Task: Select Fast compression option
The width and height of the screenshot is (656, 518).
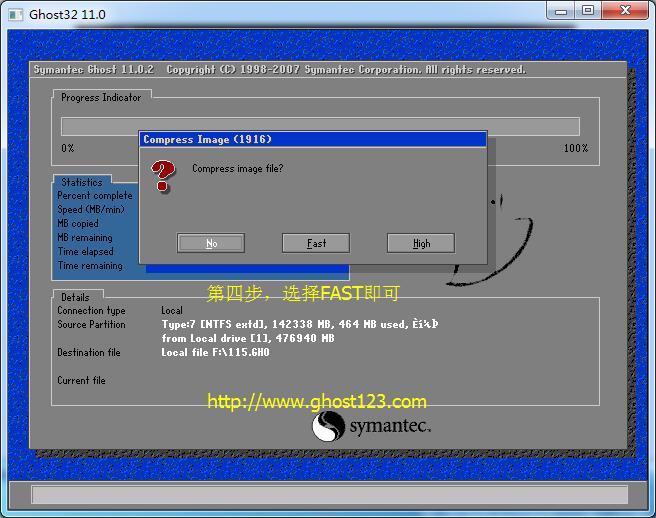Action: pyautogui.click(x=316, y=243)
